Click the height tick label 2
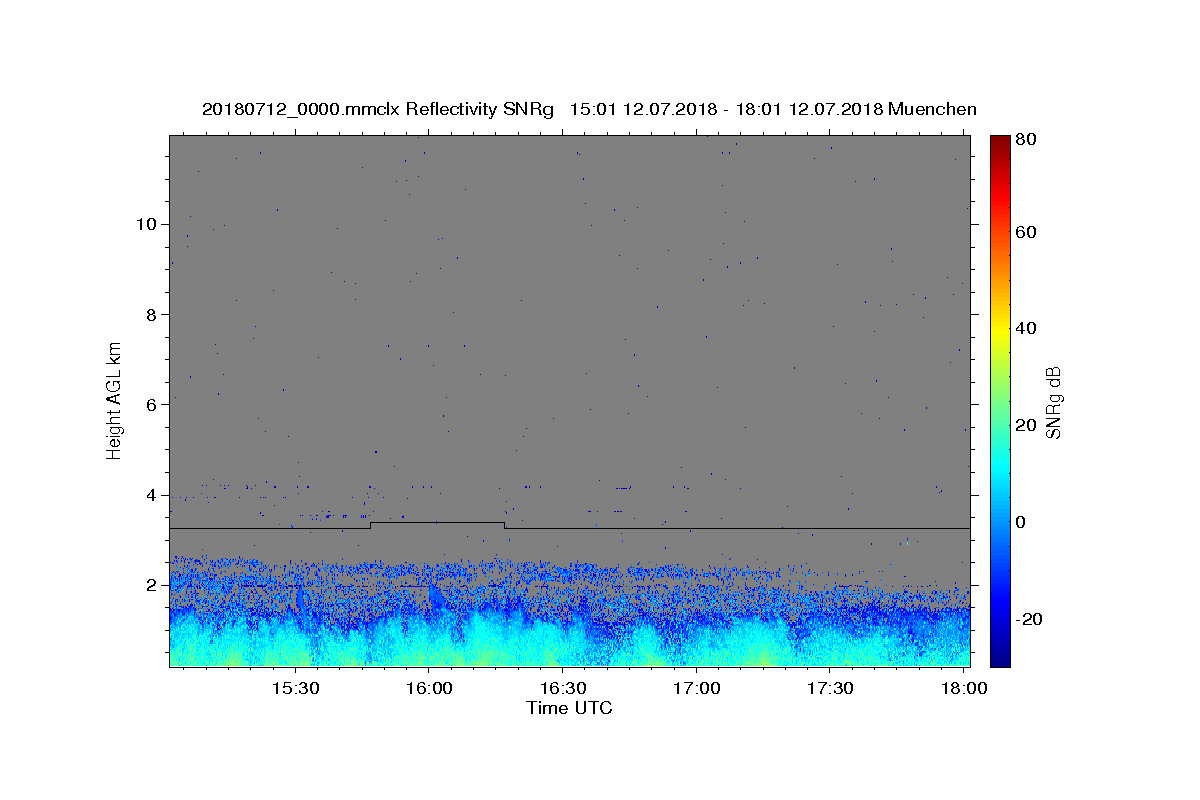Screen dimensions: 1200x800 pyautogui.click(x=153, y=585)
